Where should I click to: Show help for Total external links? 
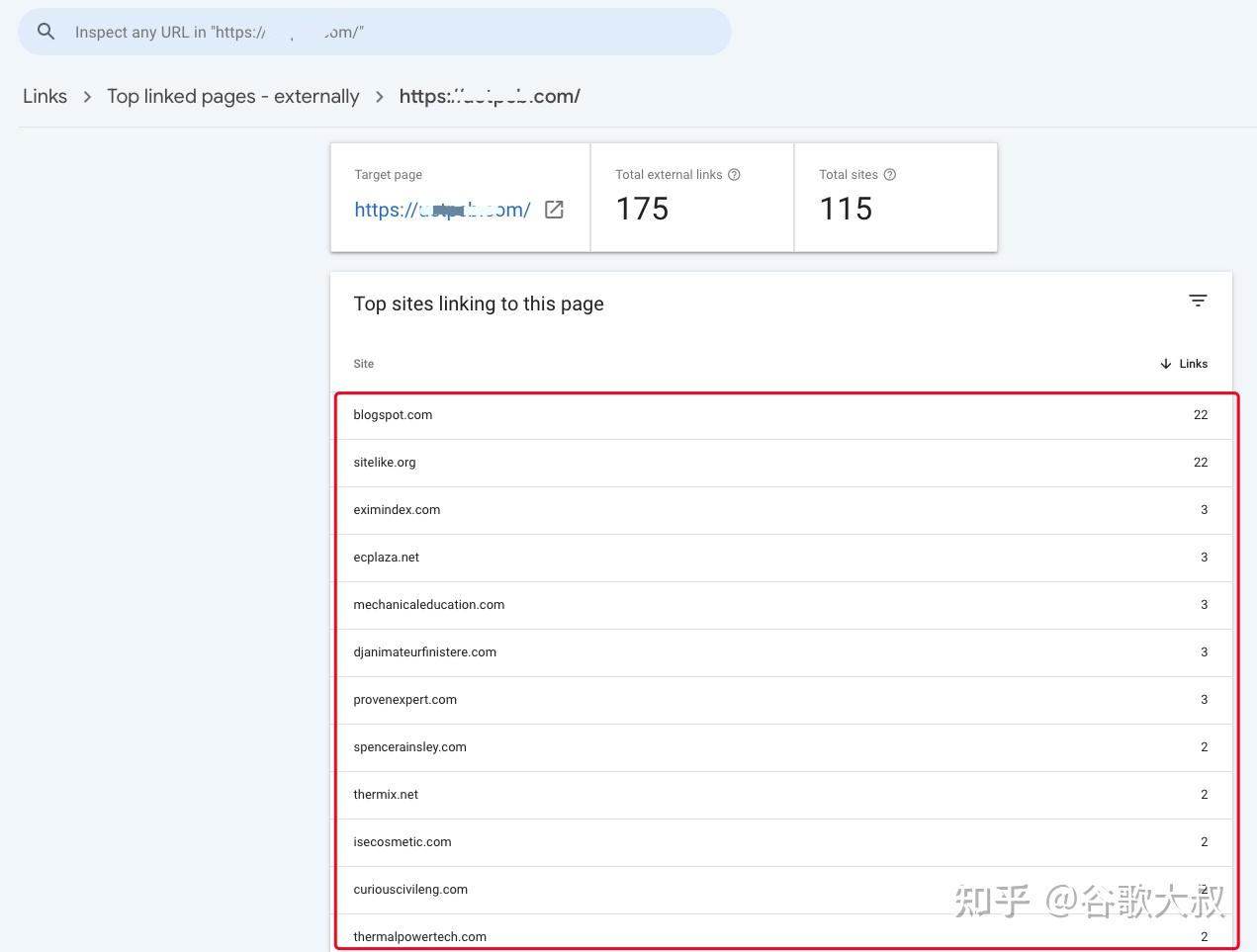pyautogui.click(x=734, y=174)
